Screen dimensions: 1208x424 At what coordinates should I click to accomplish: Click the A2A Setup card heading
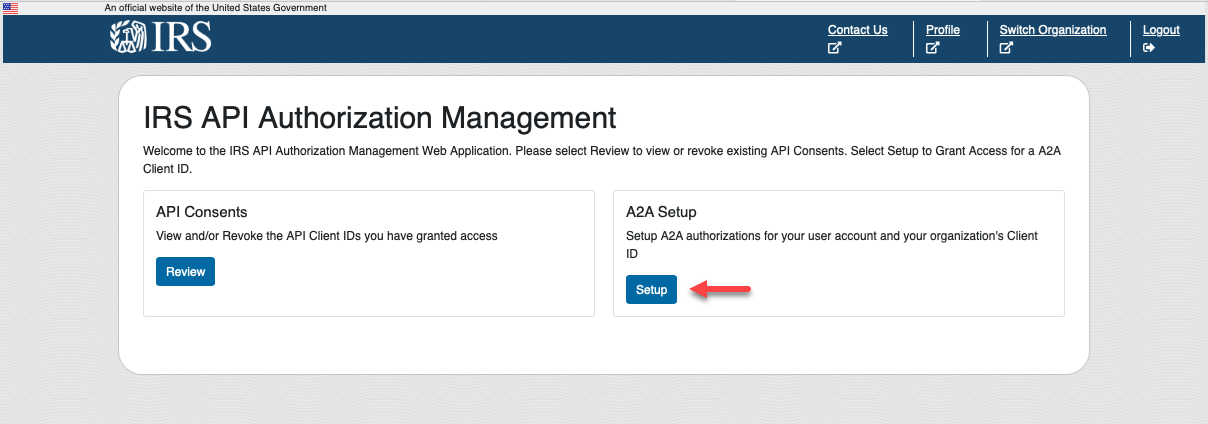pyautogui.click(x=661, y=212)
